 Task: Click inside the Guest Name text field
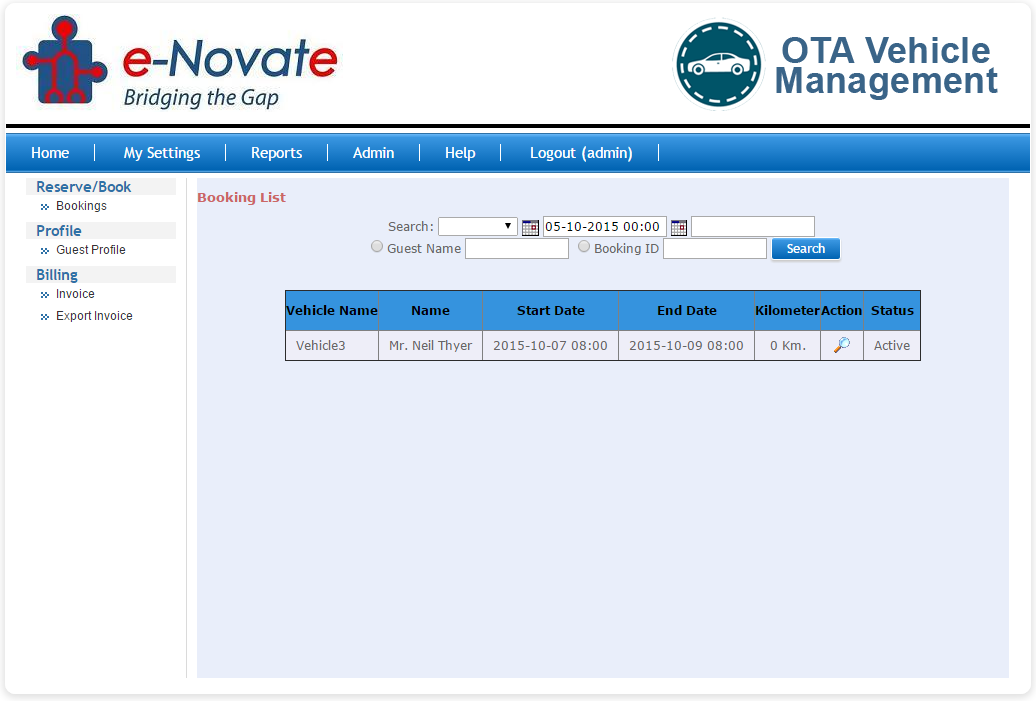coord(516,247)
